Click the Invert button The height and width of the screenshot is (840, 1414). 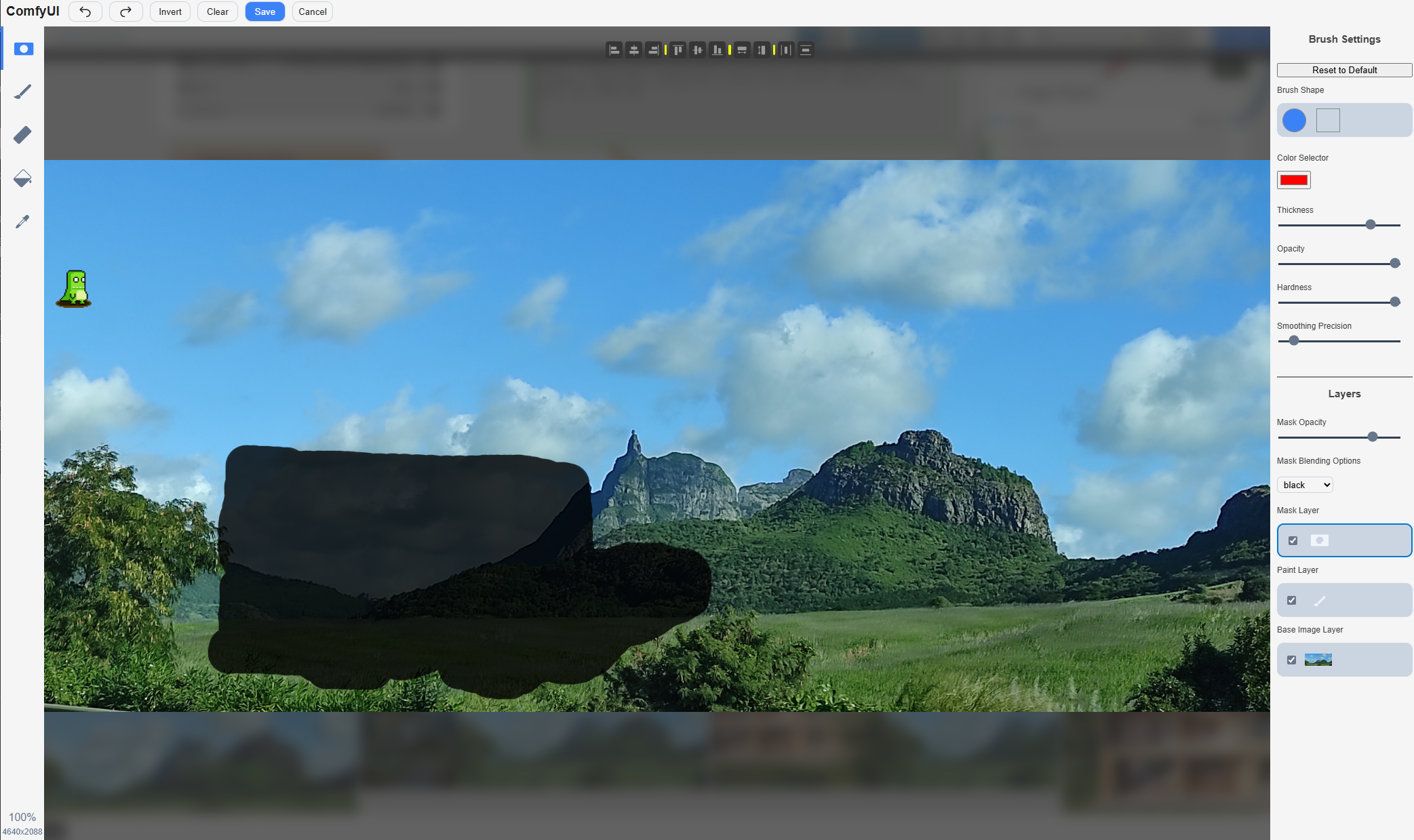(170, 12)
